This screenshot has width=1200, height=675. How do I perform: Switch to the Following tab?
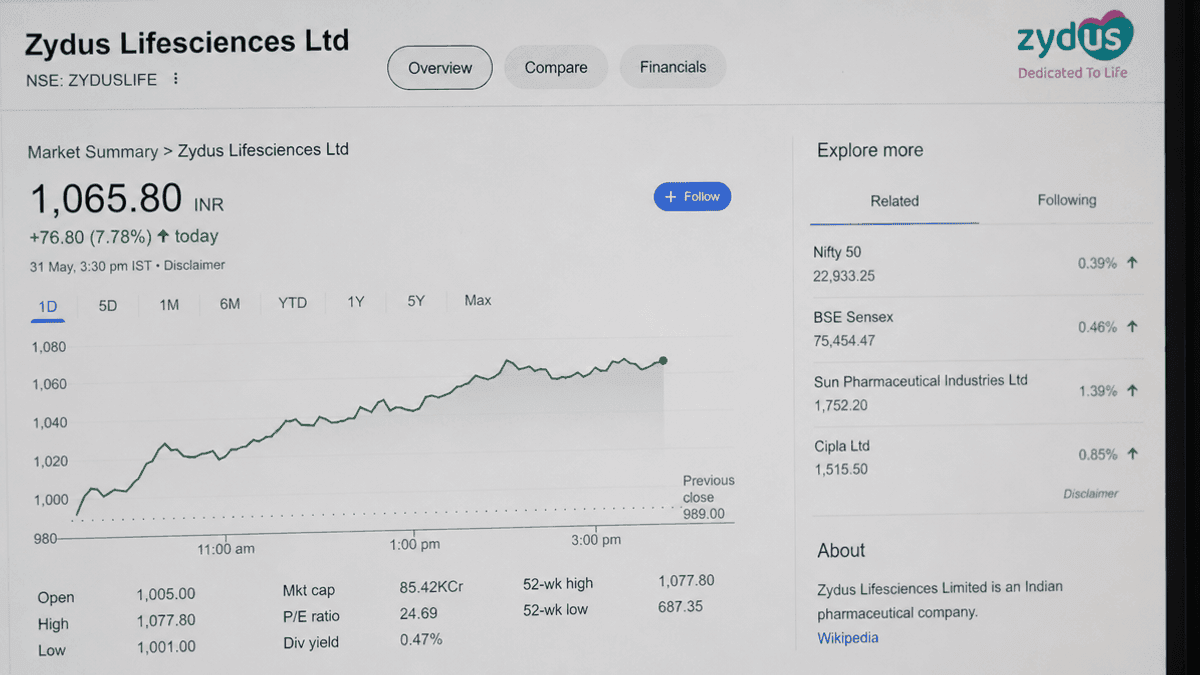tap(1067, 200)
